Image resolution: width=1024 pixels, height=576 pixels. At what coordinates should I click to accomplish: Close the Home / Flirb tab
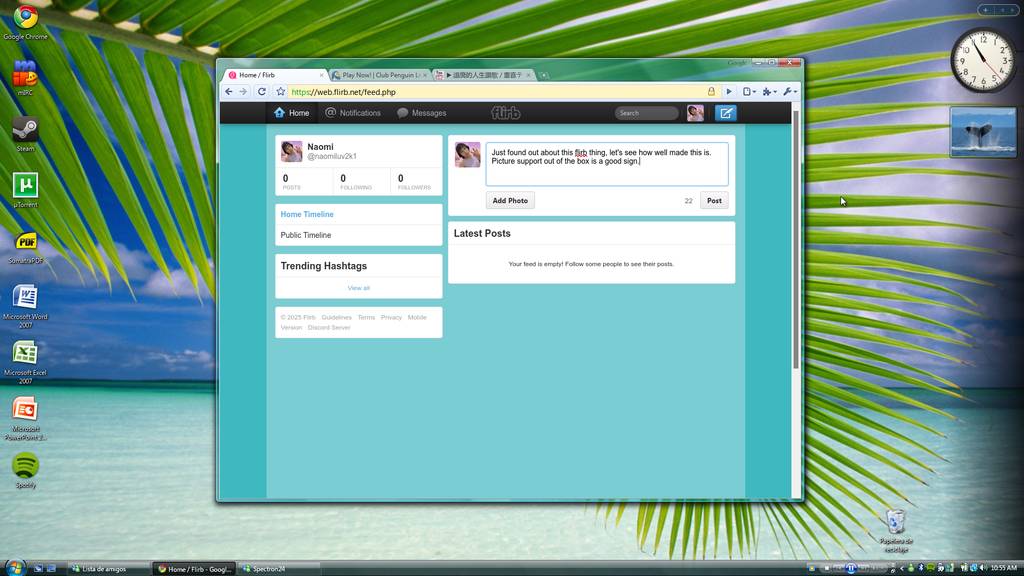321,75
